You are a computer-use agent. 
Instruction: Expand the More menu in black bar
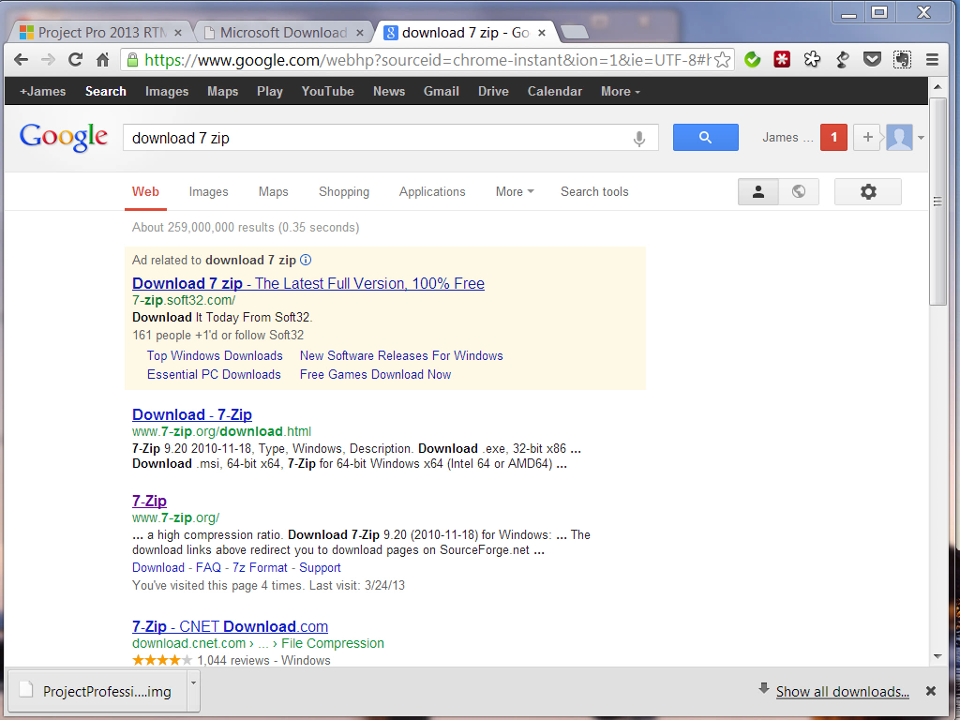coord(620,91)
